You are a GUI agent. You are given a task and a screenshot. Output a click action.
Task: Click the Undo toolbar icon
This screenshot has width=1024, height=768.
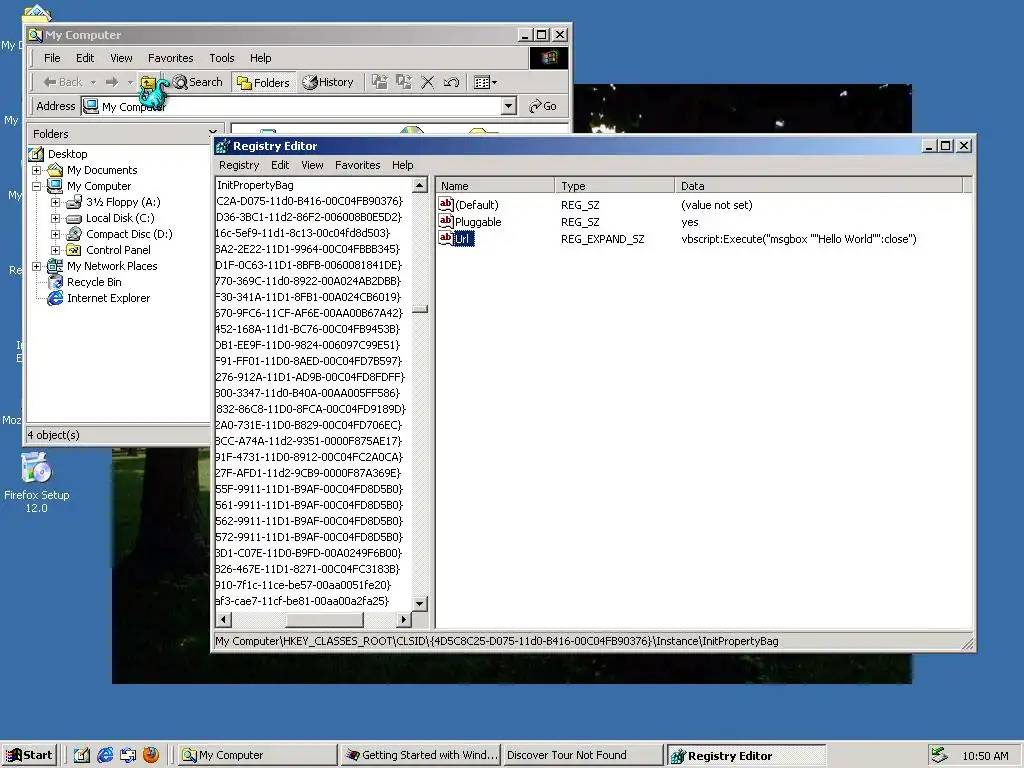tap(451, 82)
